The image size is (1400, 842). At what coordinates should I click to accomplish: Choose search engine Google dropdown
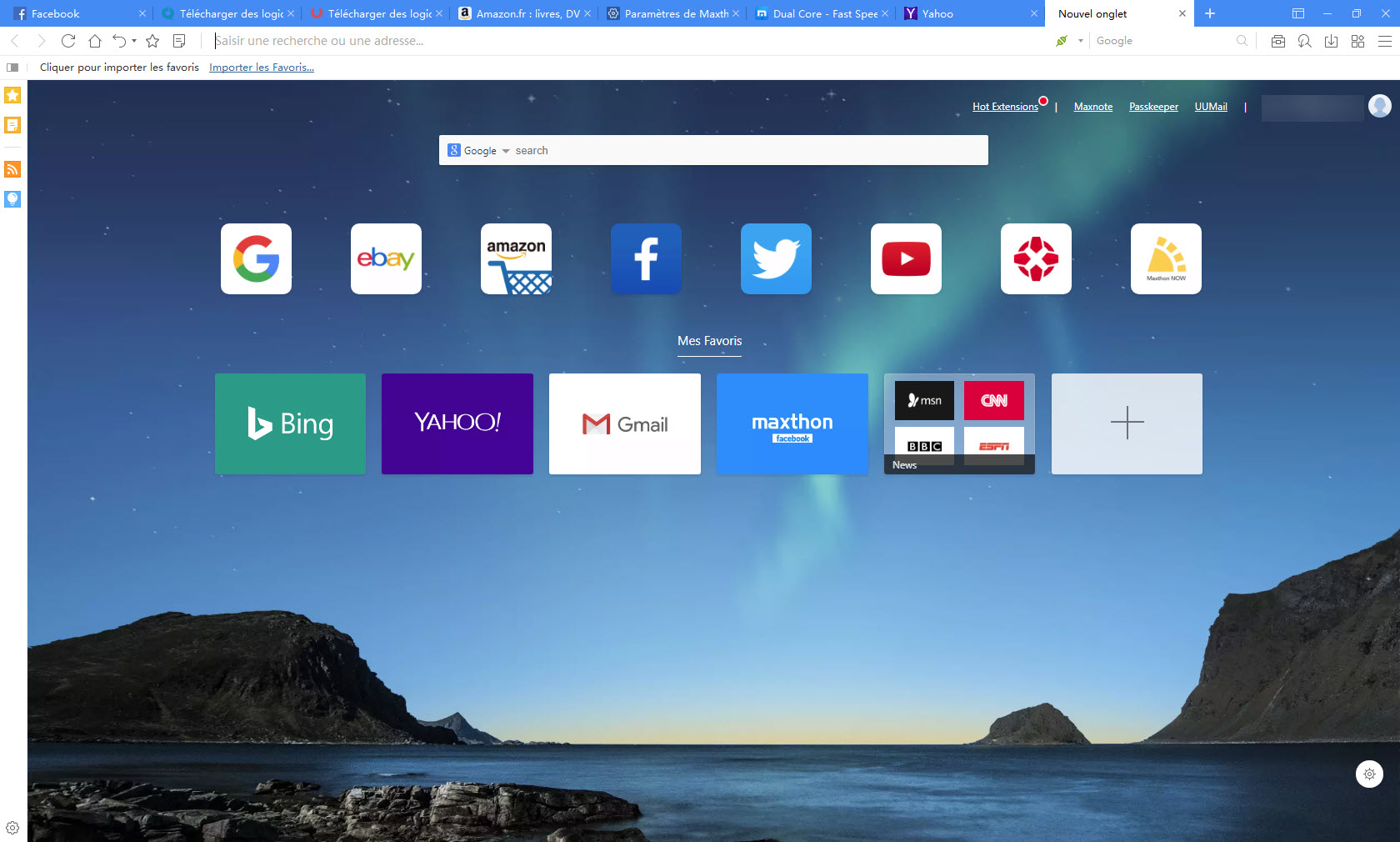[x=478, y=151]
